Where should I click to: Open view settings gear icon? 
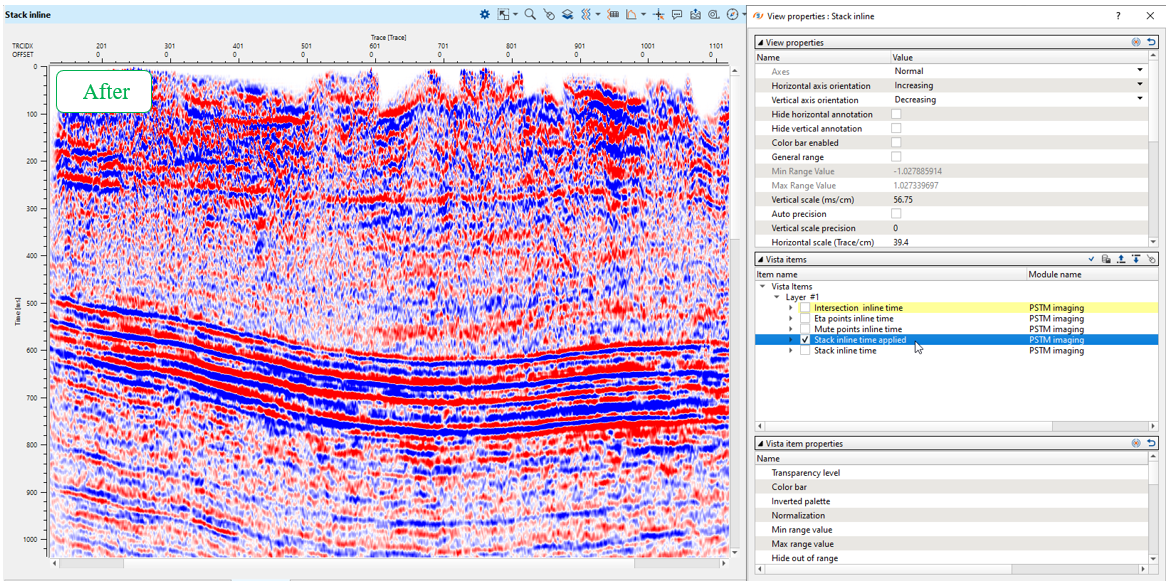point(485,15)
